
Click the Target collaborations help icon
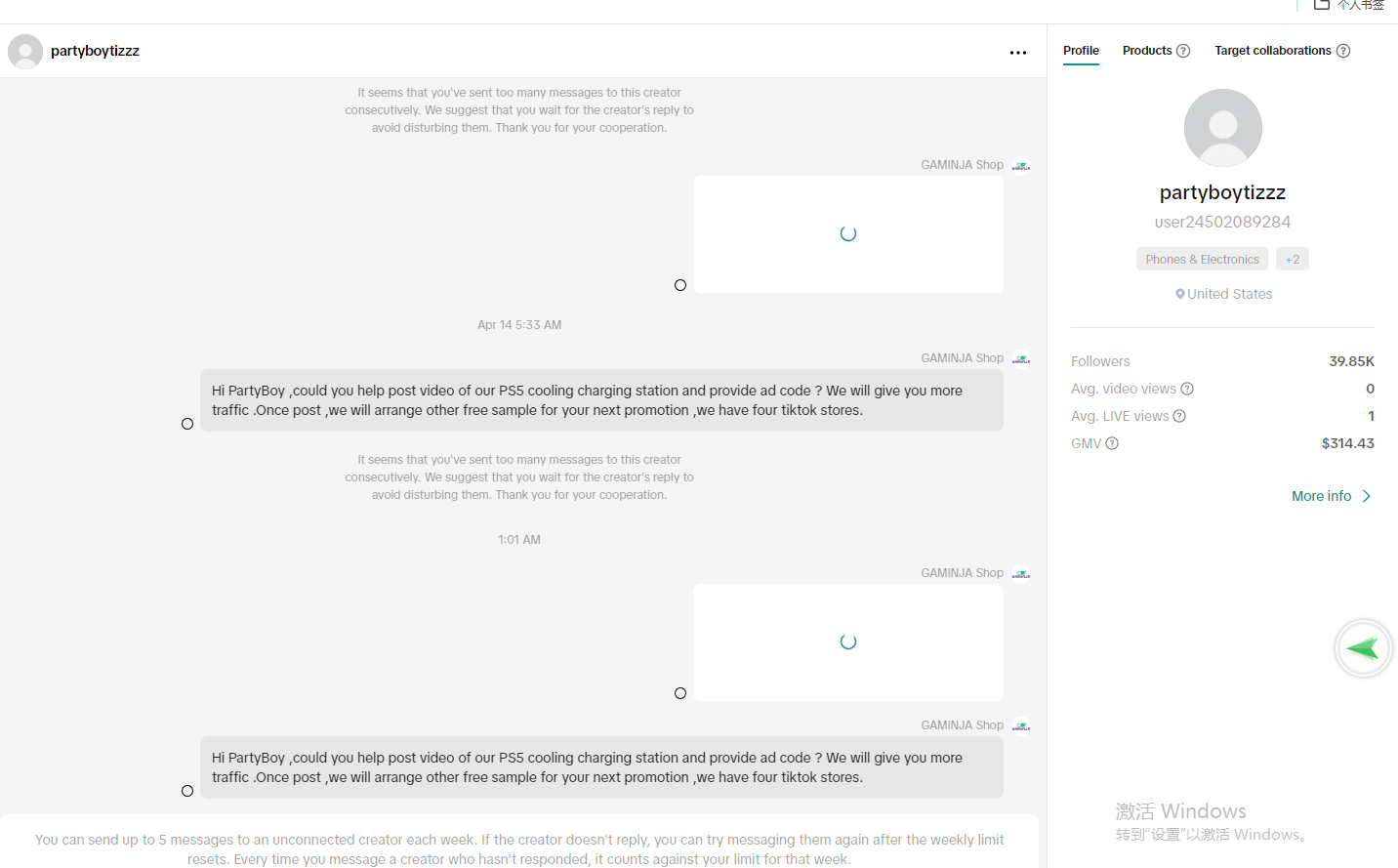coord(1343,51)
